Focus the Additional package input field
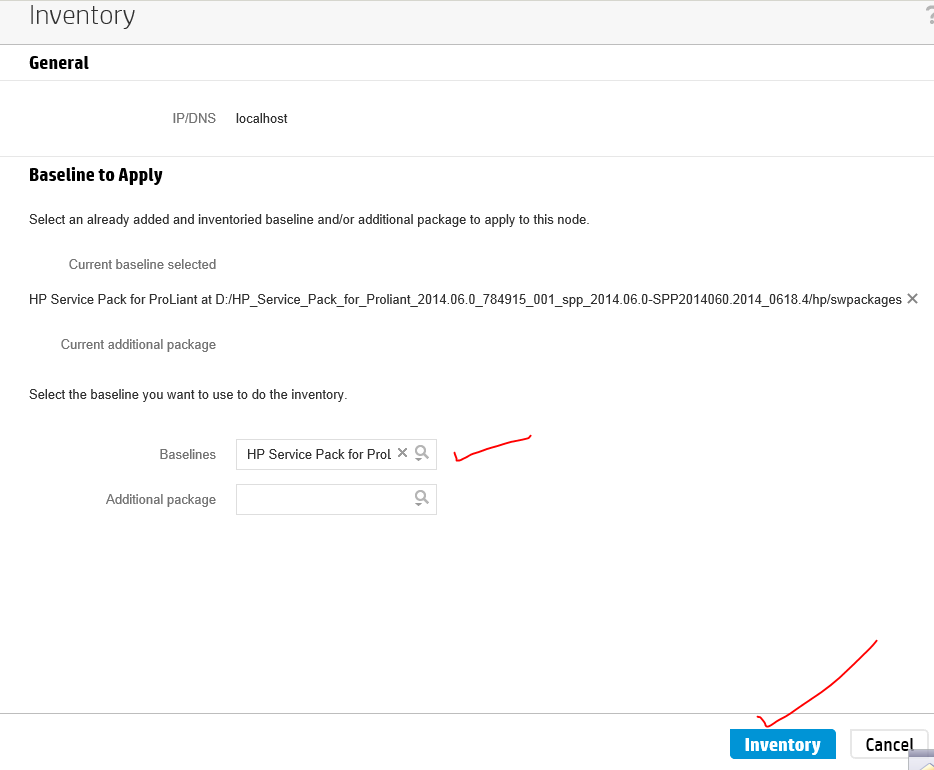934x770 pixels. [x=336, y=499]
